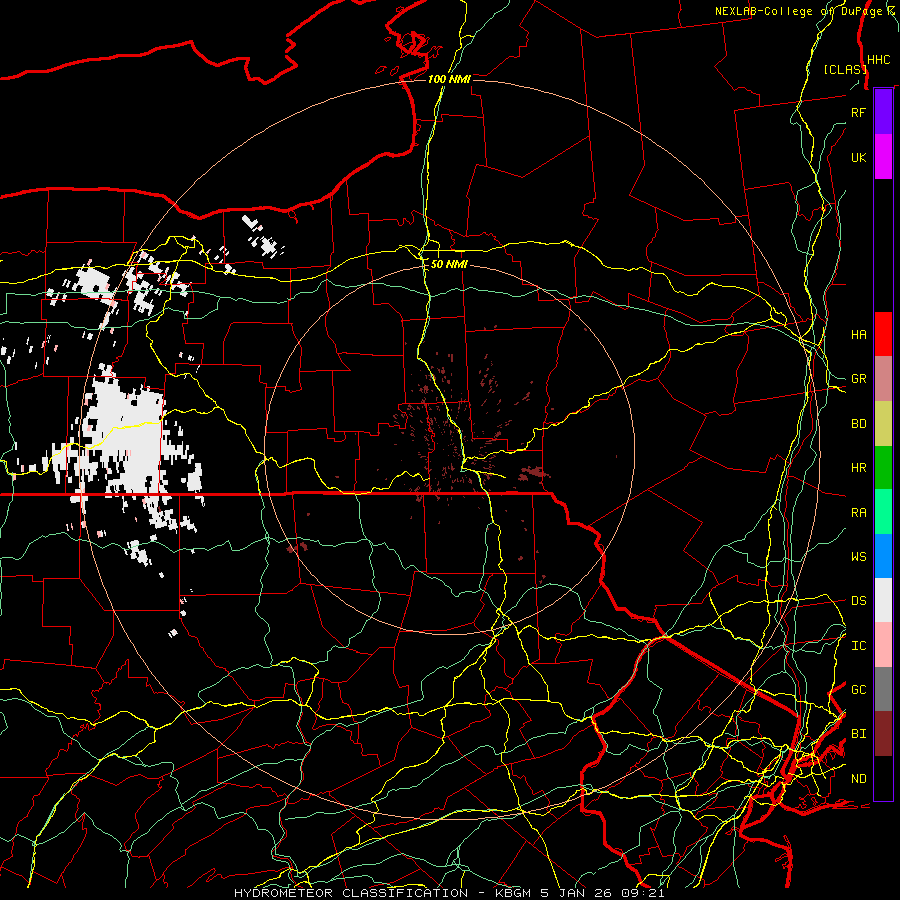Click the RA legend label
Viewport: 900px width, 900px height.
point(858,512)
